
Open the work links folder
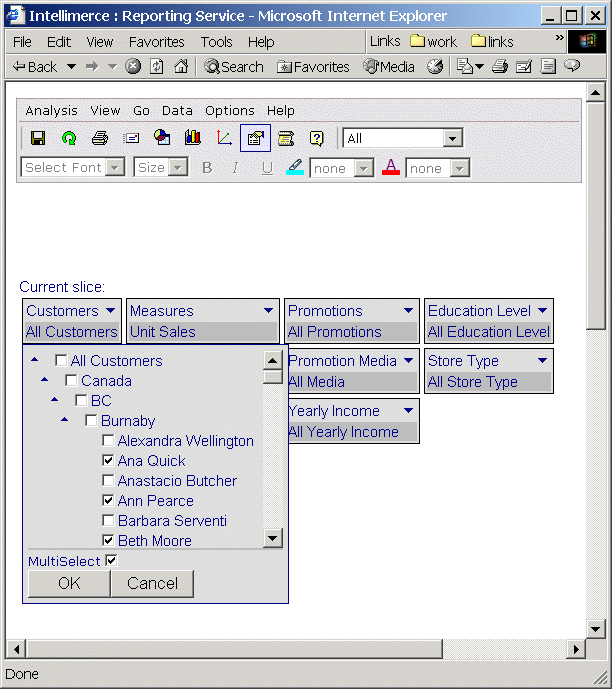tap(433, 42)
